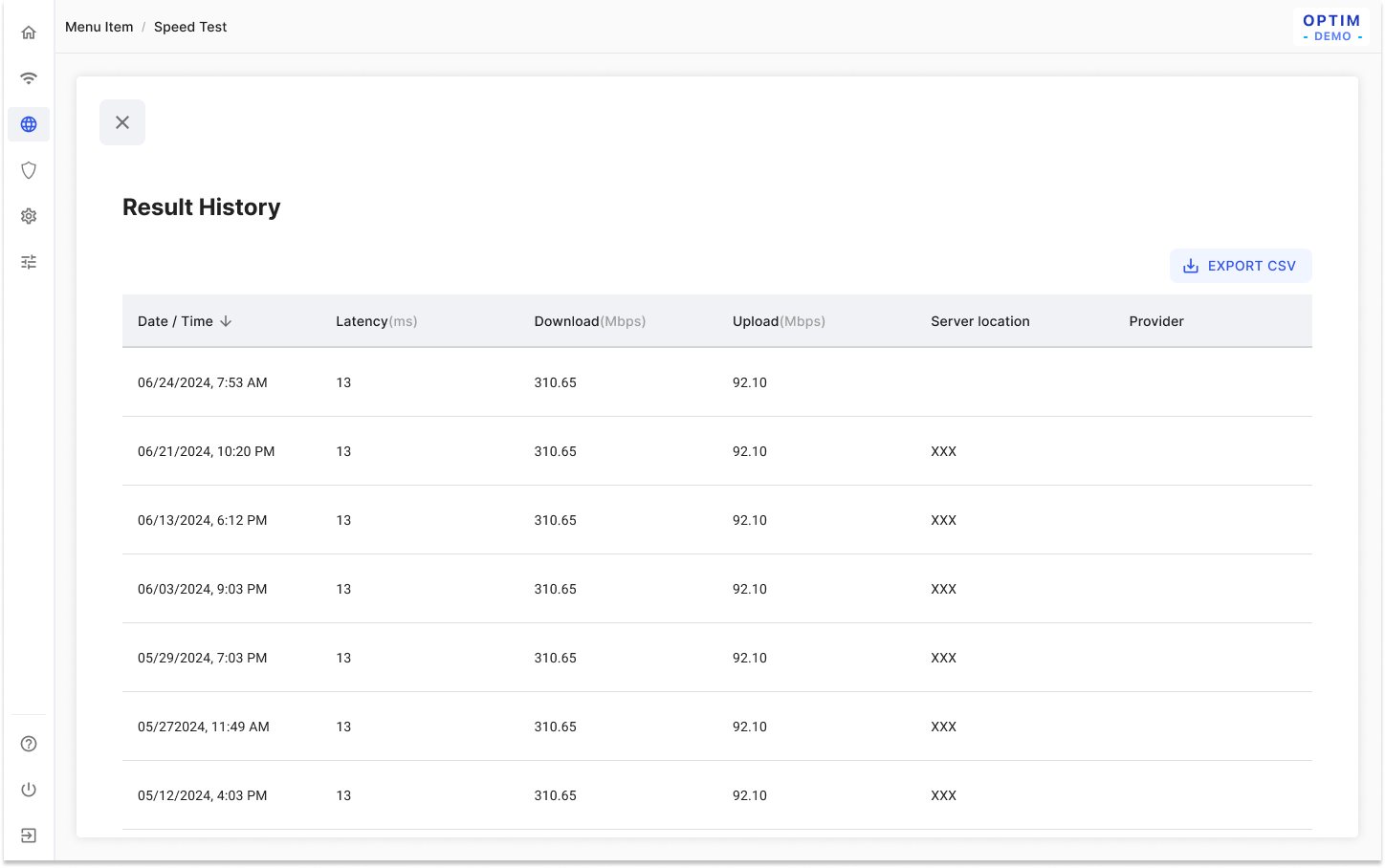Select the 05/29/2024, 7:03 PM date cell
Viewport: 1385px width, 868px height.
(203, 658)
